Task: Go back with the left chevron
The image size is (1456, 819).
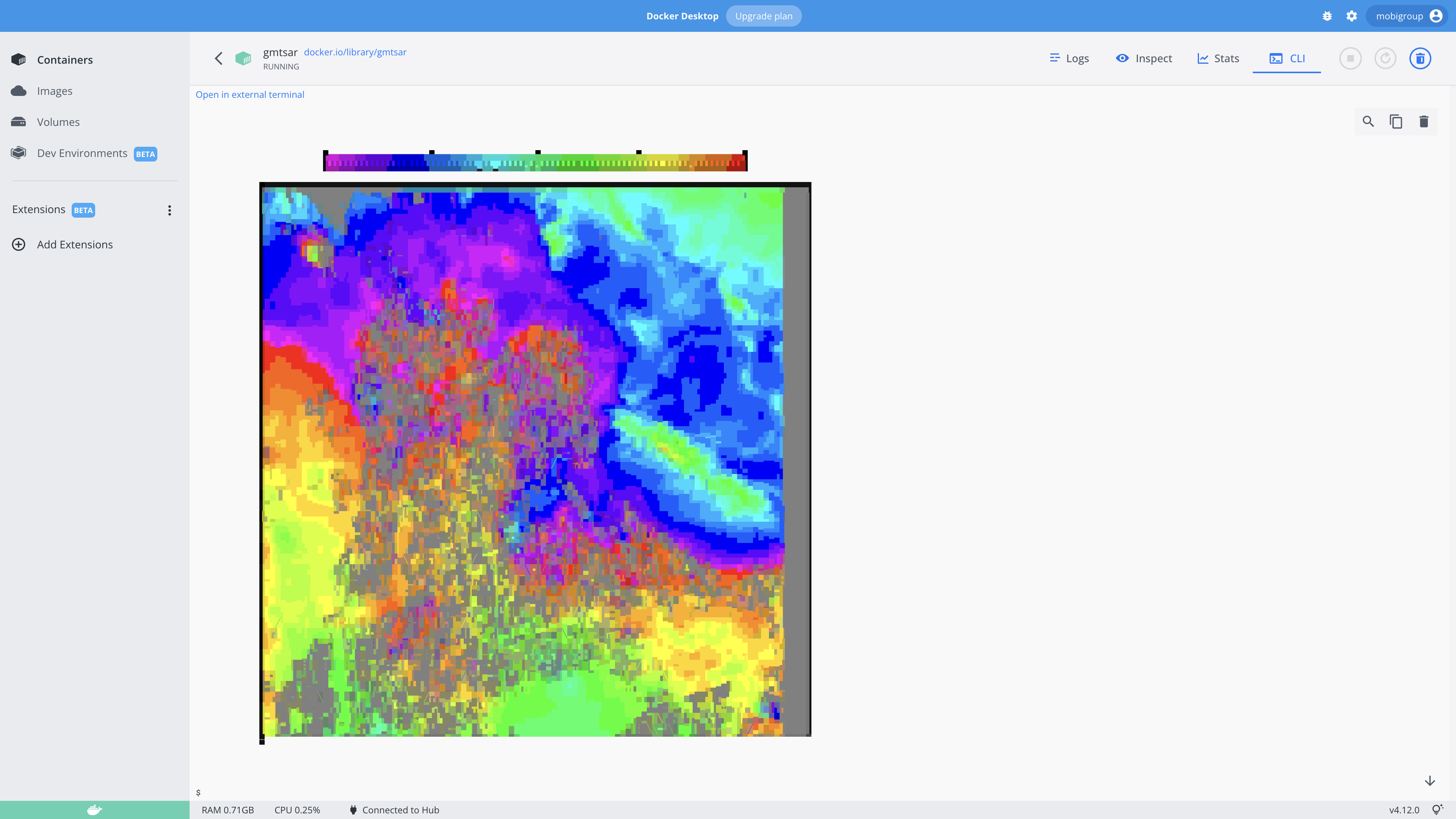Action: pos(219,58)
